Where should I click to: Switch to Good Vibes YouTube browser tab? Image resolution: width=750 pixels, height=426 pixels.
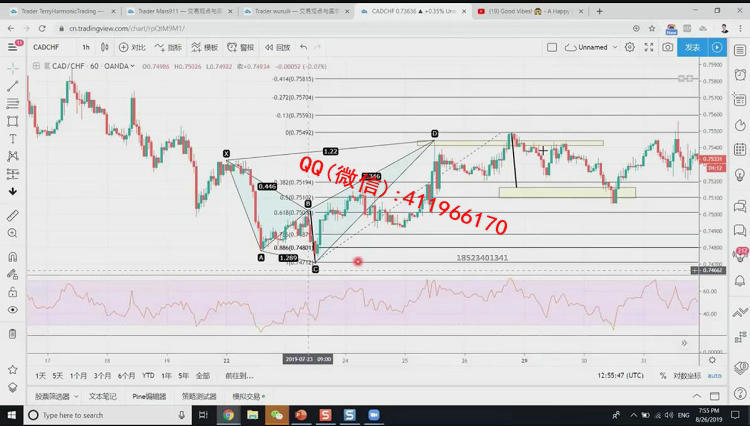tap(529, 11)
